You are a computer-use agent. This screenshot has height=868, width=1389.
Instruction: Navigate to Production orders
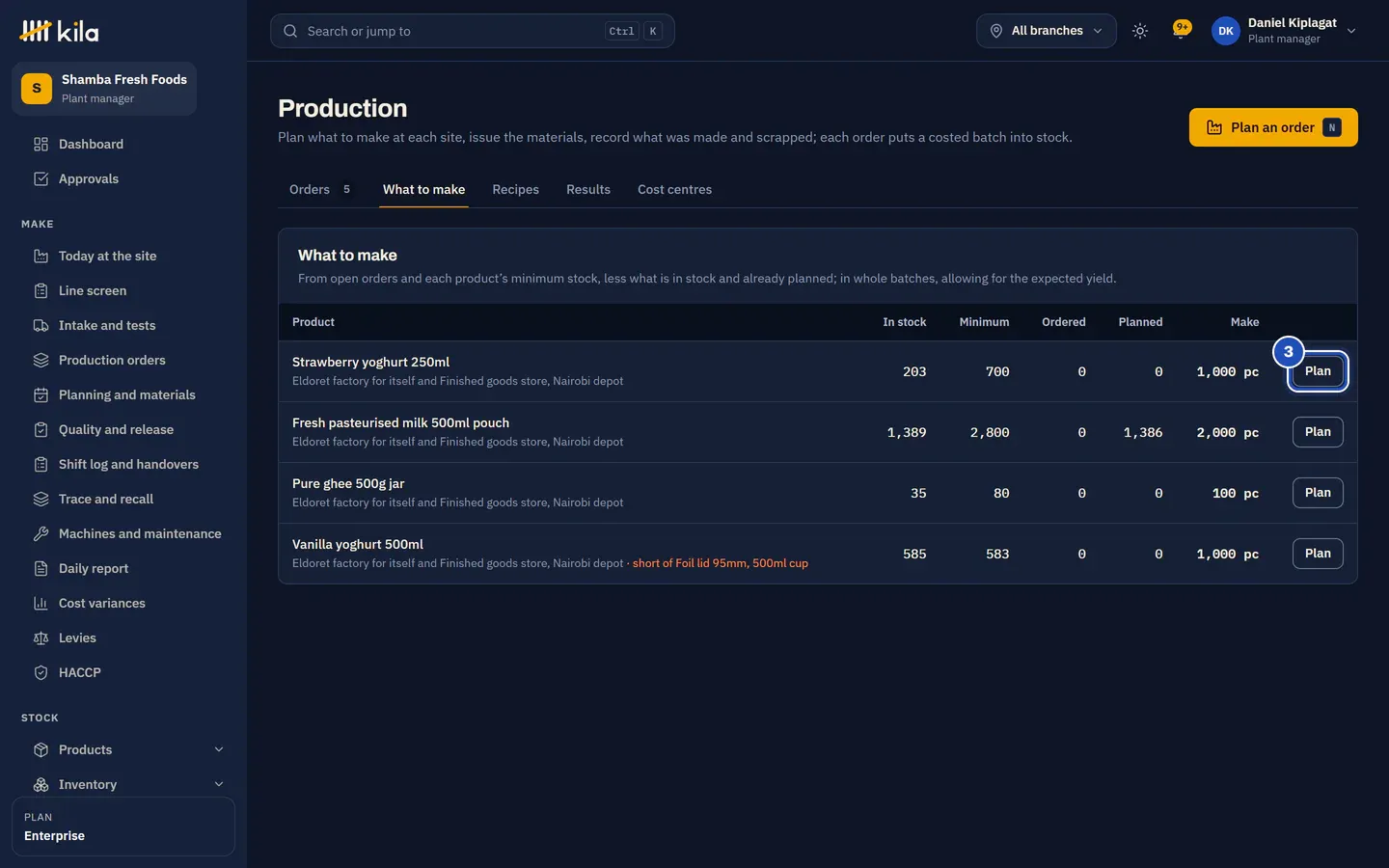(x=123, y=361)
